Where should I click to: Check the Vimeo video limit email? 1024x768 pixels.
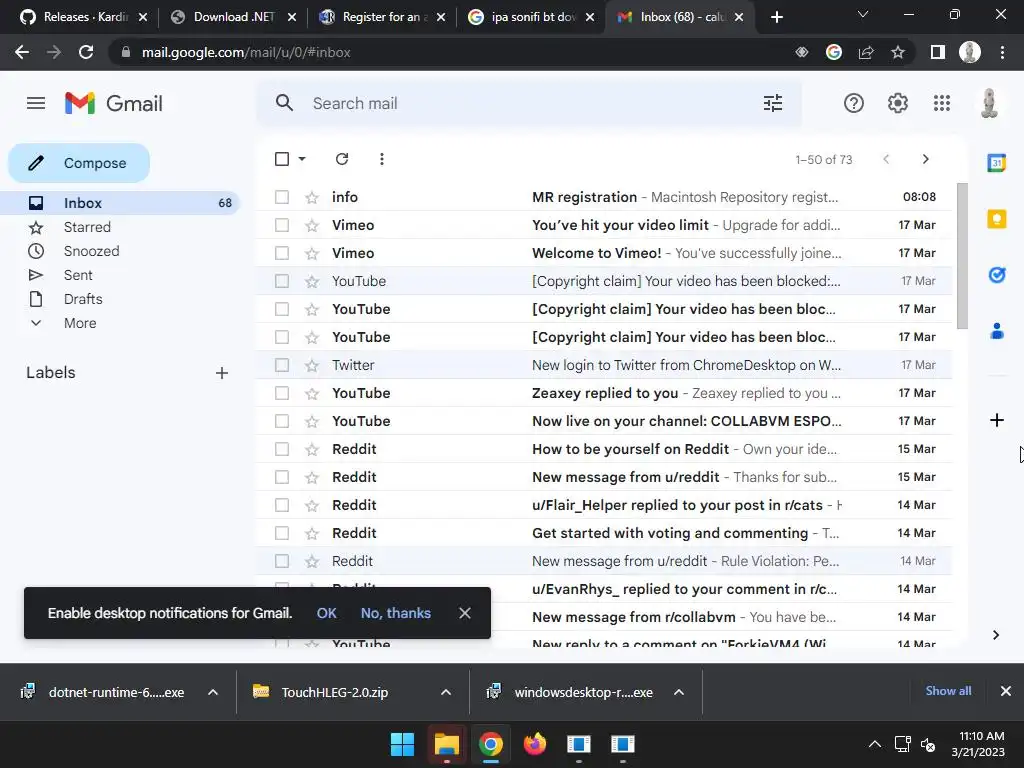tap(282, 225)
